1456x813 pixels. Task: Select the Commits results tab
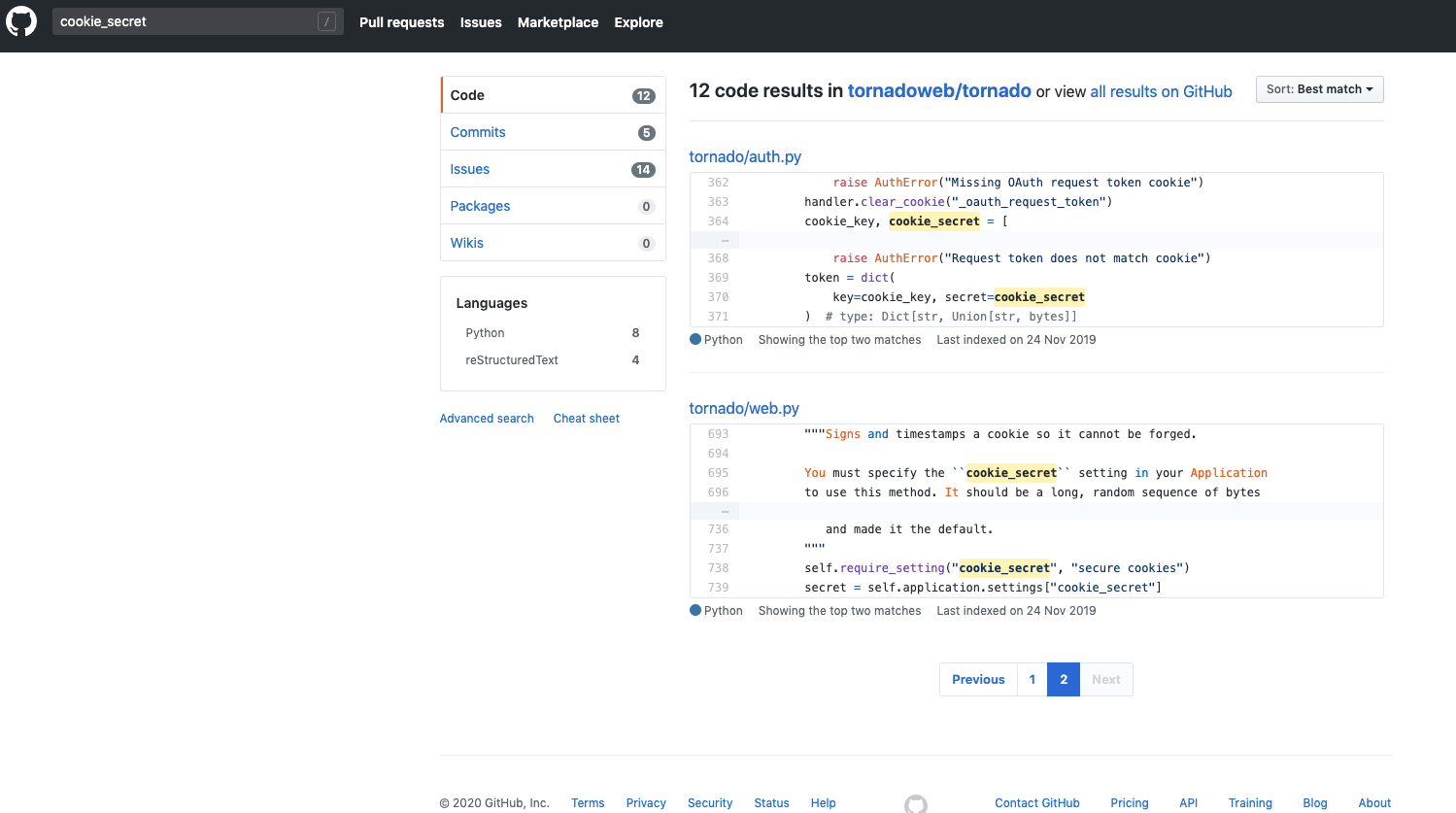(553, 132)
